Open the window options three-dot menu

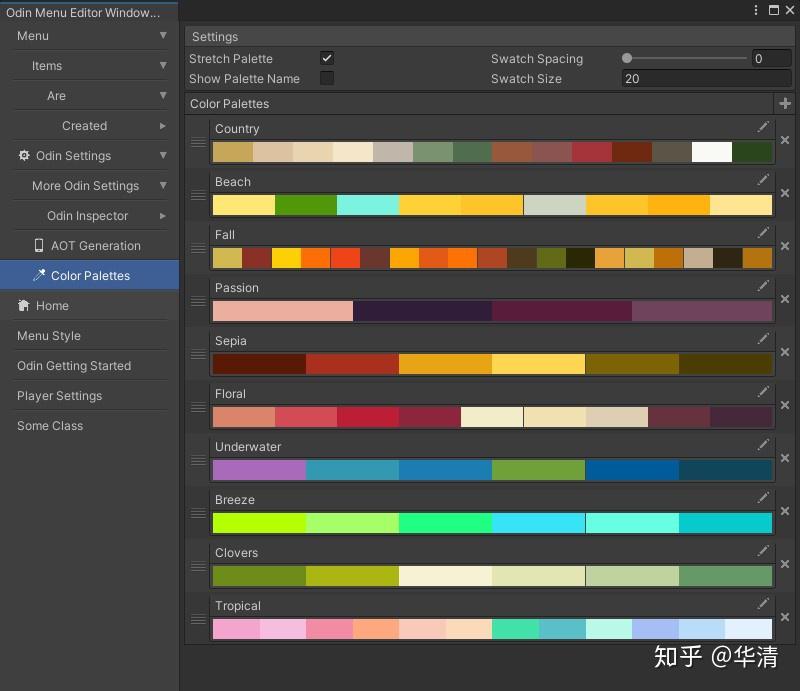click(x=756, y=9)
